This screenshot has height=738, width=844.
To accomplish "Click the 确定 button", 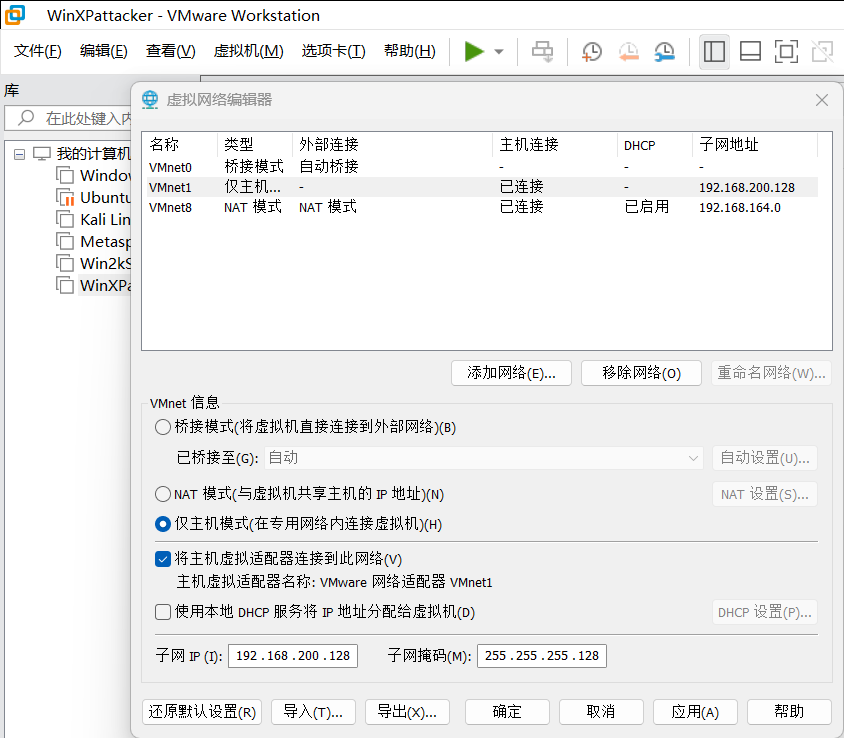I will (507, 712).
